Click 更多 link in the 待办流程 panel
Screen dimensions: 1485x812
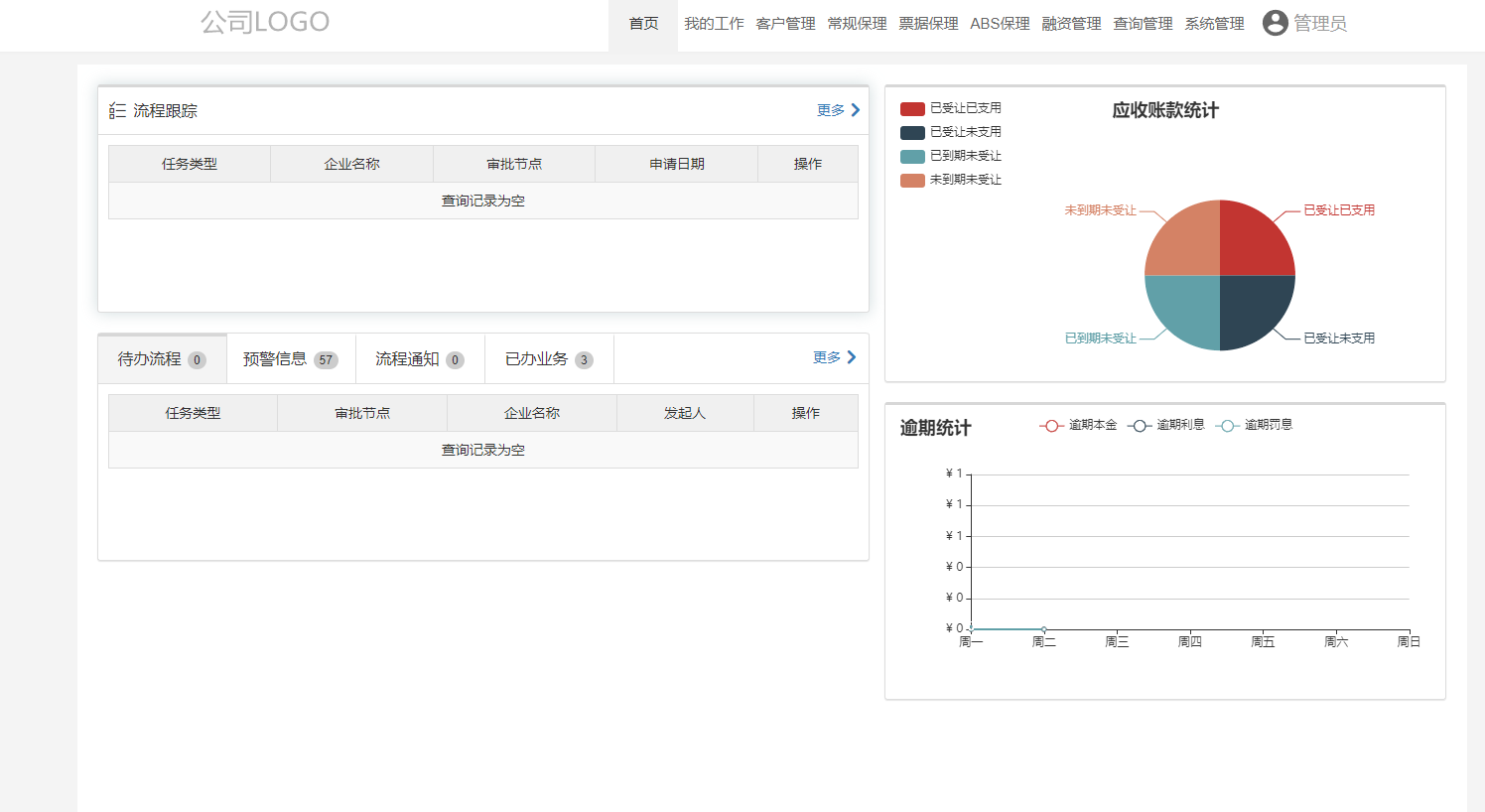[827, 357]
